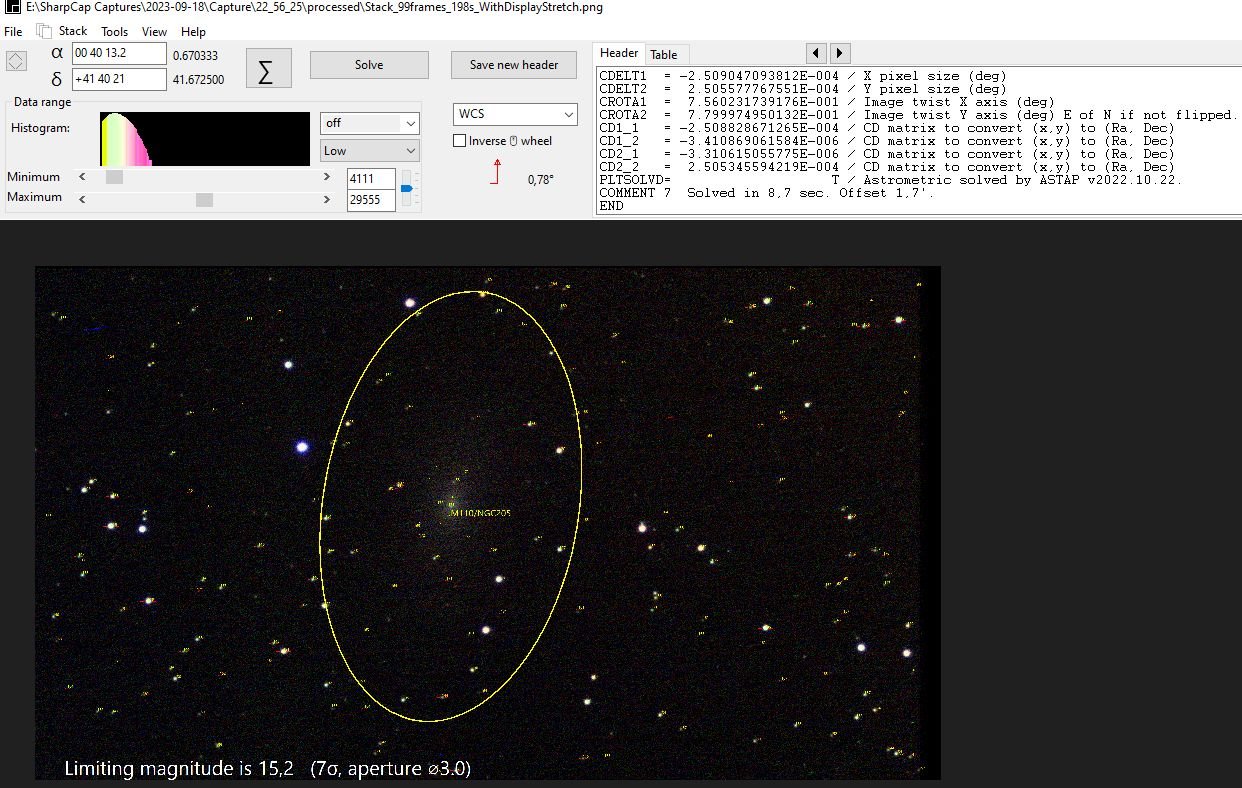Click the blue vertical range slider handle

click(406, 187)
